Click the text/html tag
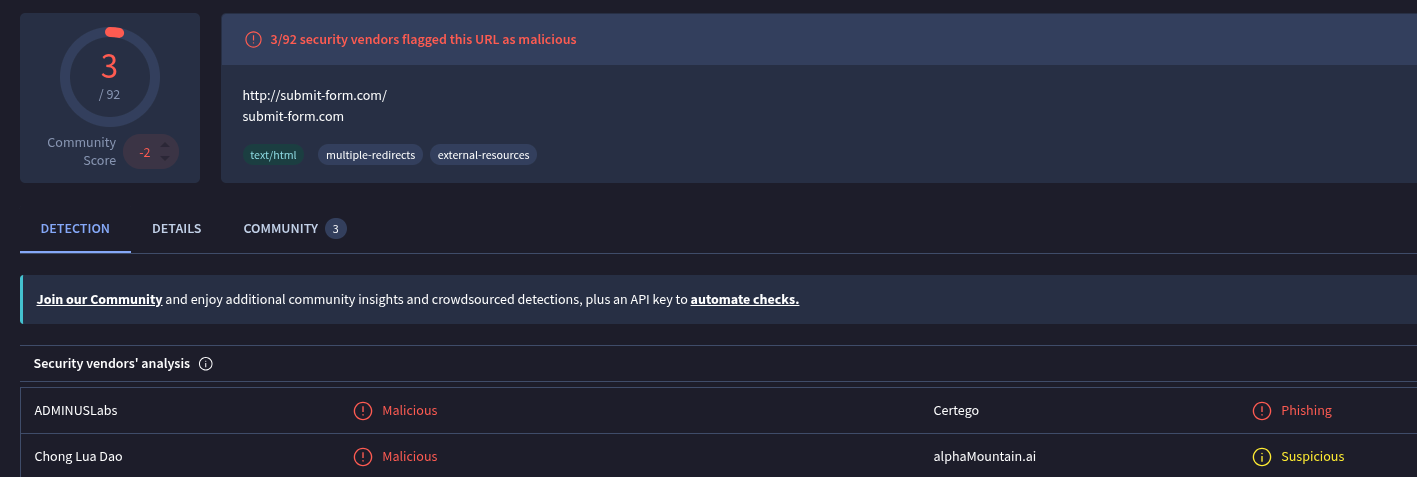Screen dimensions: 1417x477 click(x=274, y=155)
